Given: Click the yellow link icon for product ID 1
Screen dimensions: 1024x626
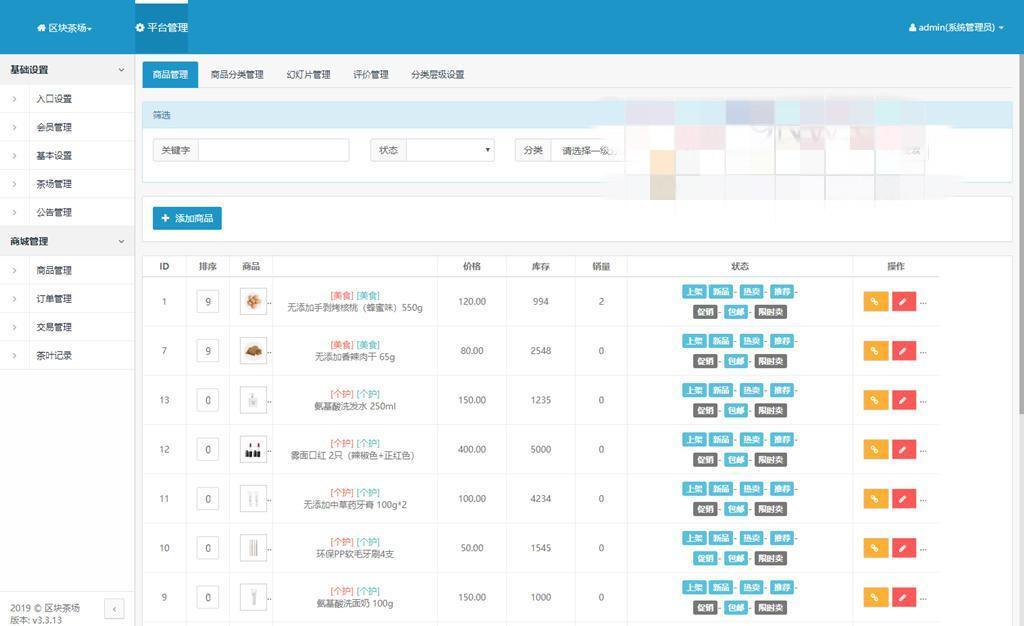Looking at the screenshot, I should 874,301.
